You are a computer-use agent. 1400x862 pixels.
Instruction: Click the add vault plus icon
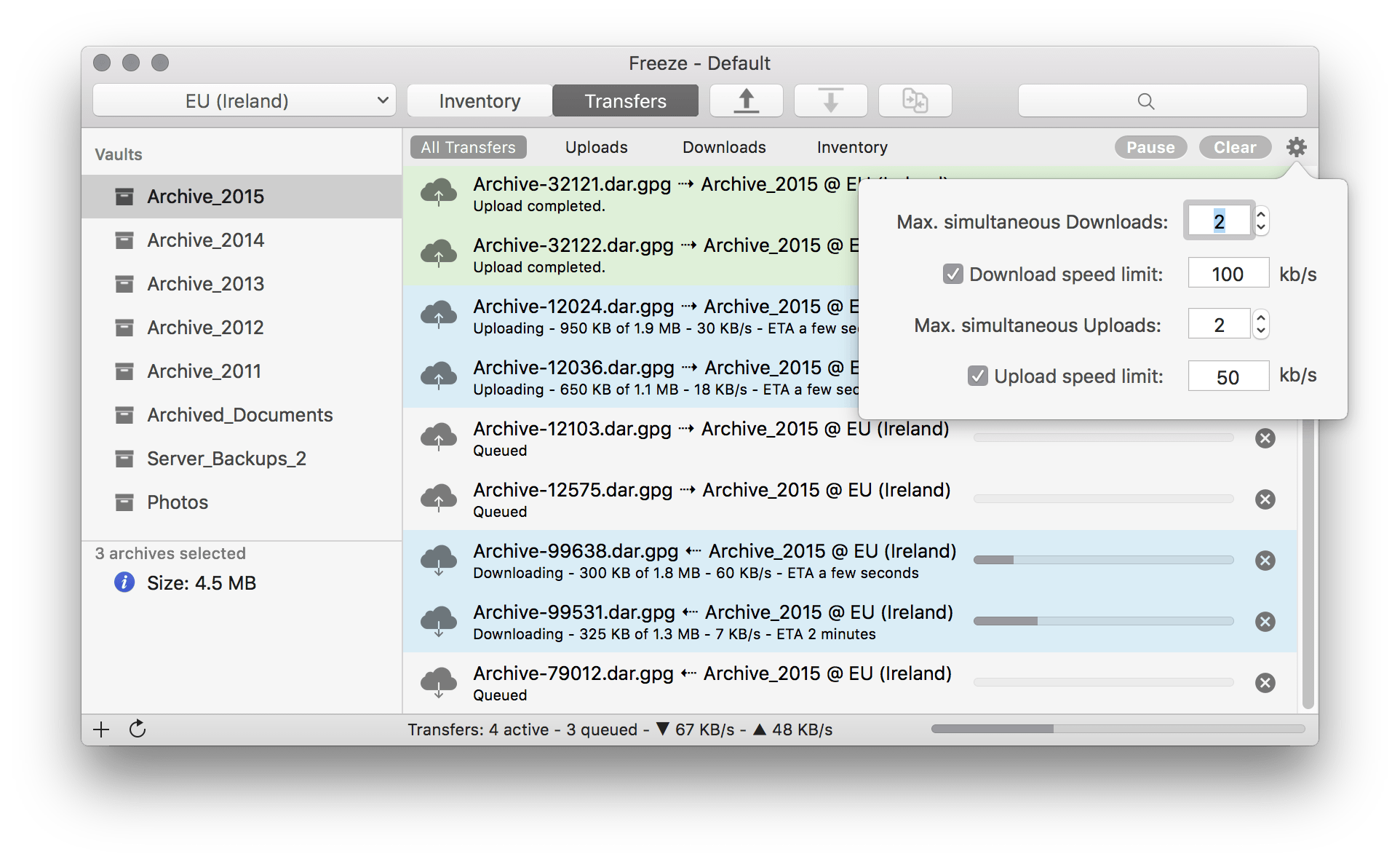[x=101, y=729]
